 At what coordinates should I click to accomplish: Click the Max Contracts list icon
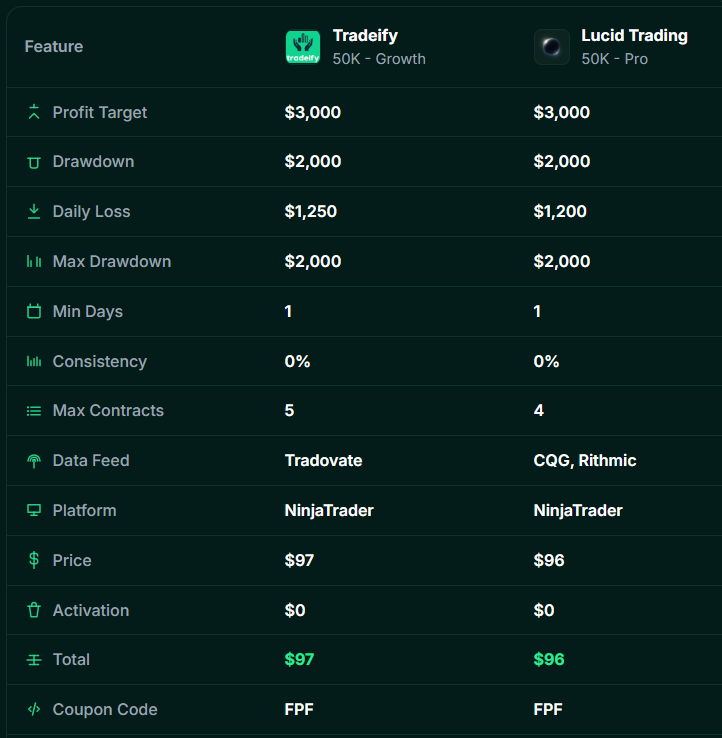(34, 411)
